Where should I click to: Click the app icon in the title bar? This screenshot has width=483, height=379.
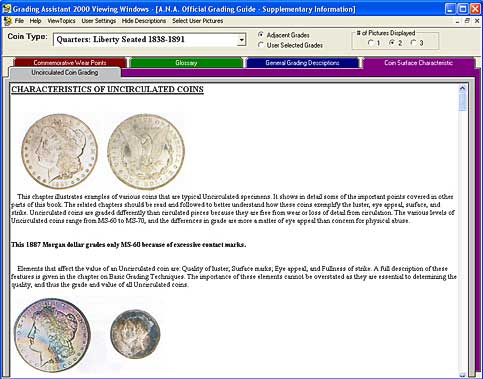click(7, 8)
